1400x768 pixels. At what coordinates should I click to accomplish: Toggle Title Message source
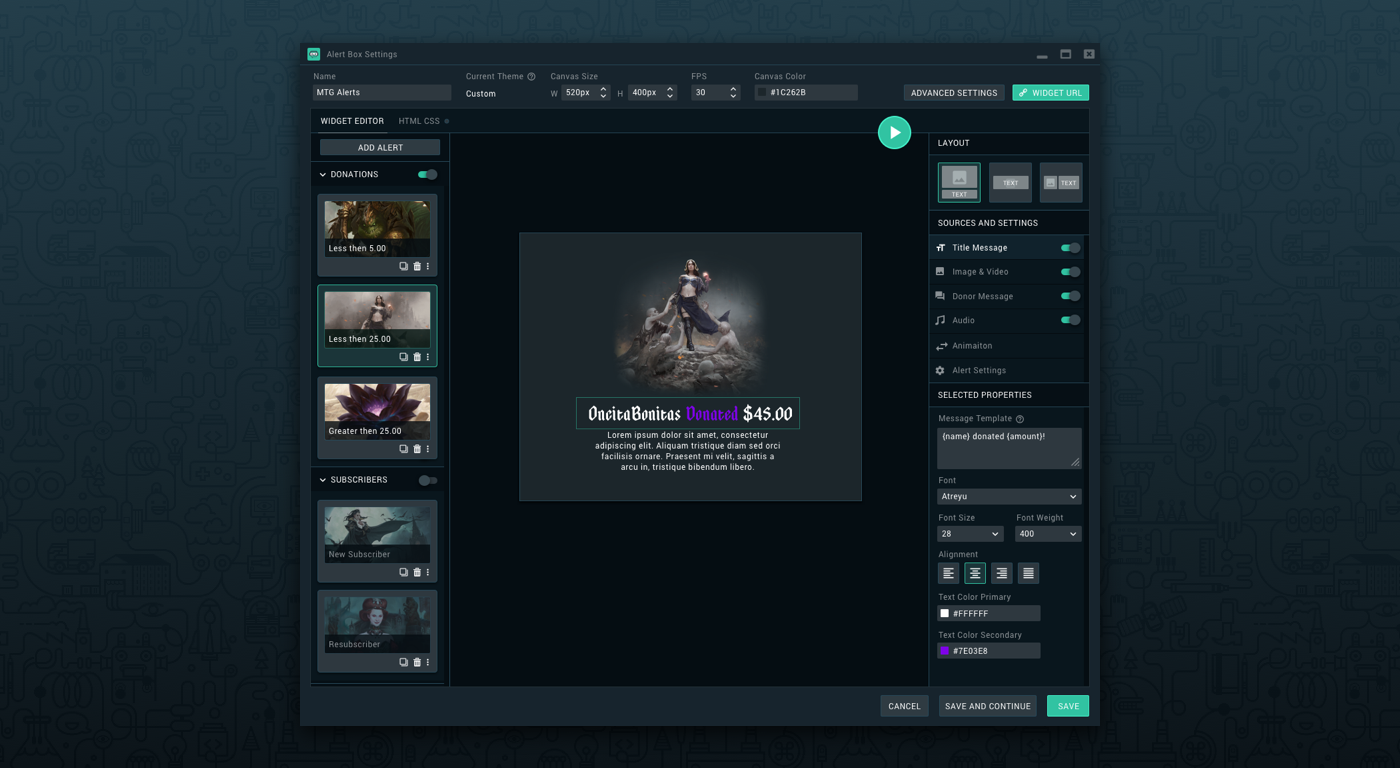(1070, 248)
